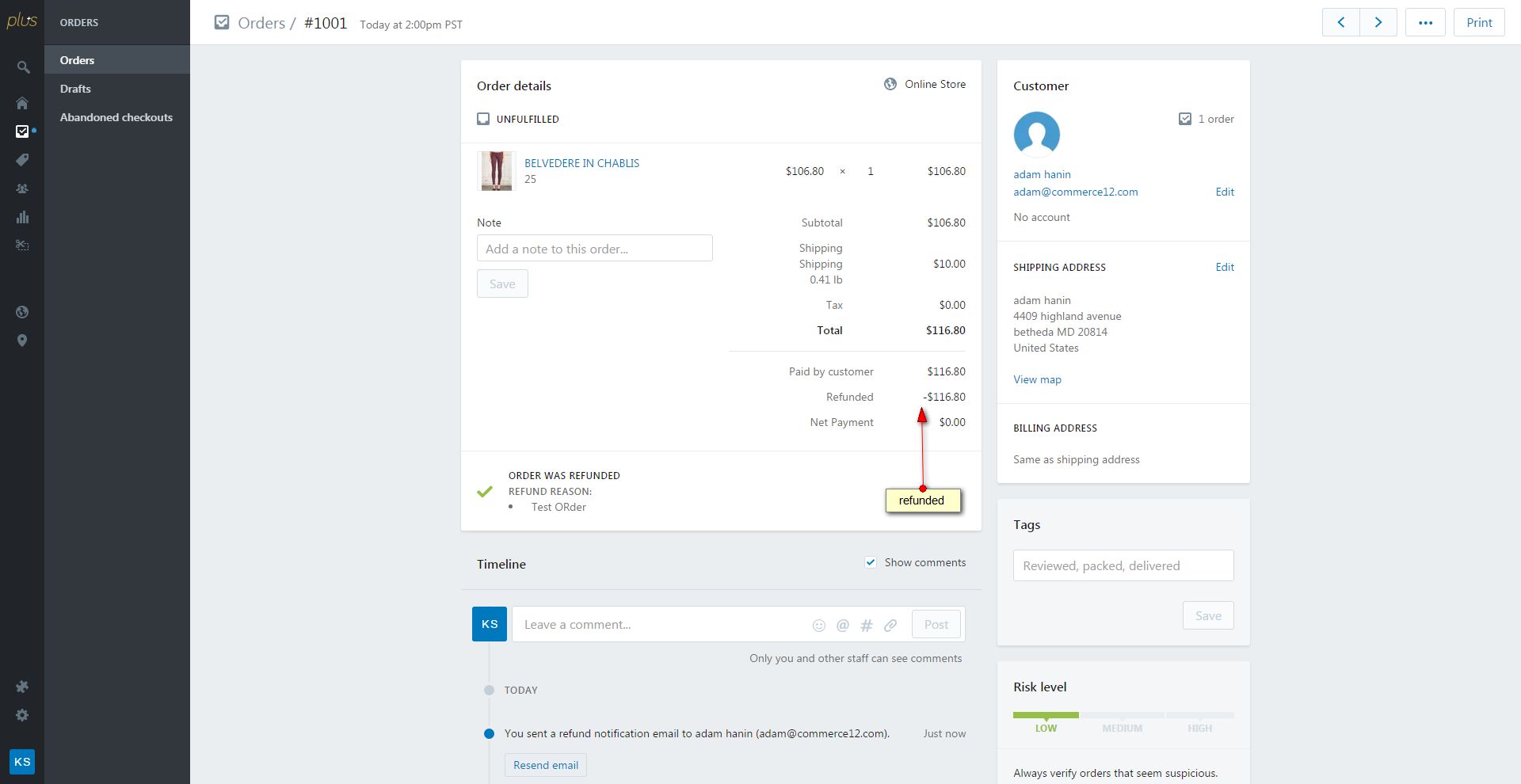
Task: Open Online Store via the sidebar globe icon
Action: click(22, 312)
